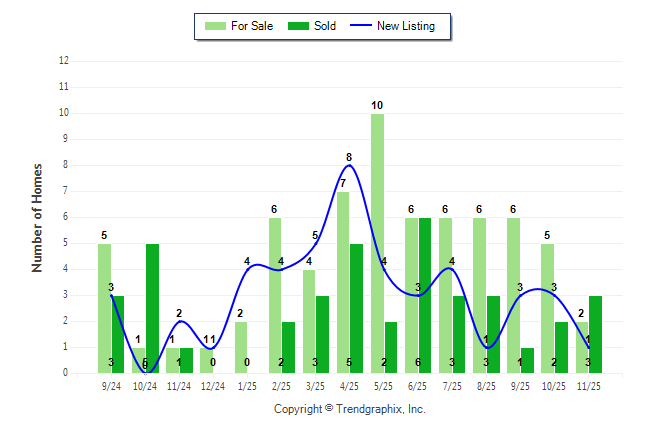Click the For Sale bar for 2/25

pos(275,295)
